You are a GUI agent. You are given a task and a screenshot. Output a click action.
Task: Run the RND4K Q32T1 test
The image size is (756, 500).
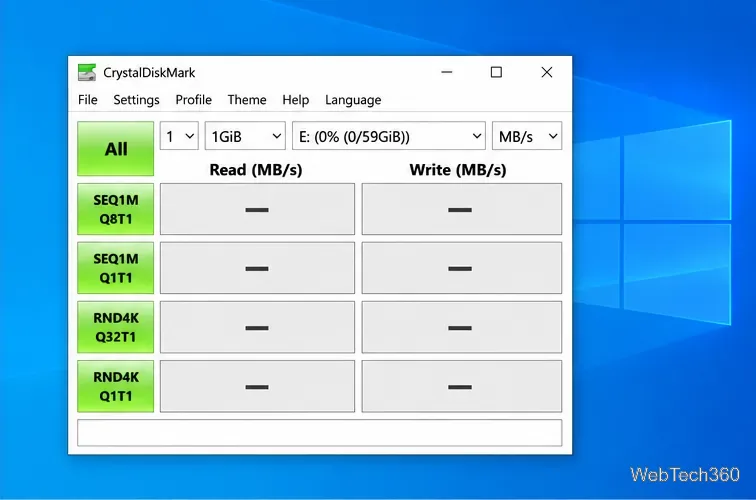point(116,327)
